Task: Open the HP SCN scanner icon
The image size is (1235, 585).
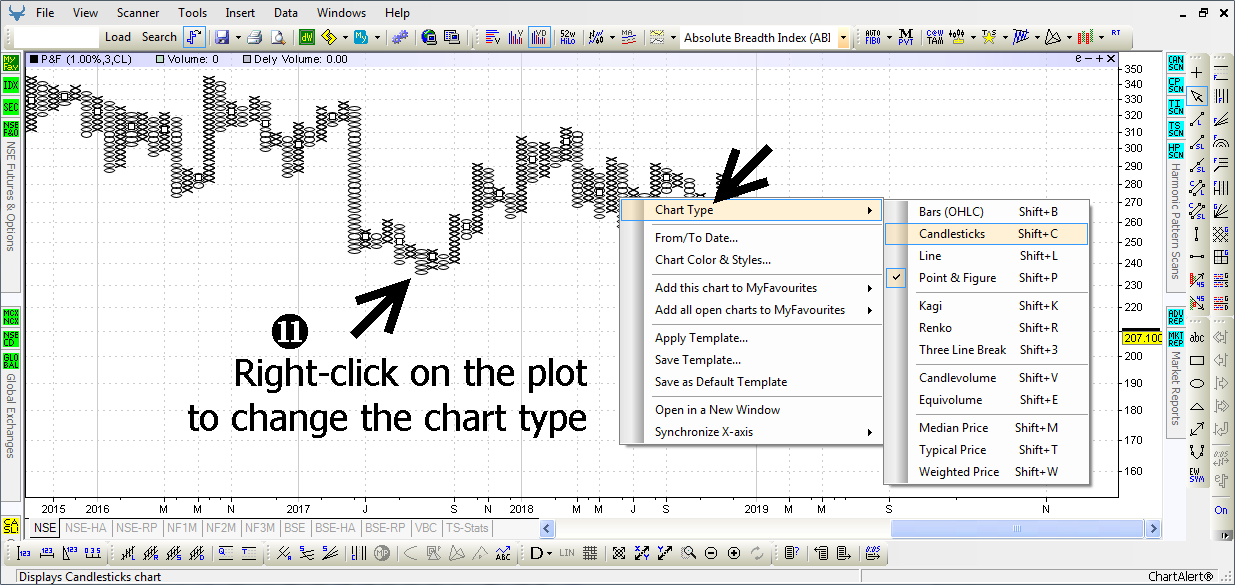Action: pos(1175,151)
